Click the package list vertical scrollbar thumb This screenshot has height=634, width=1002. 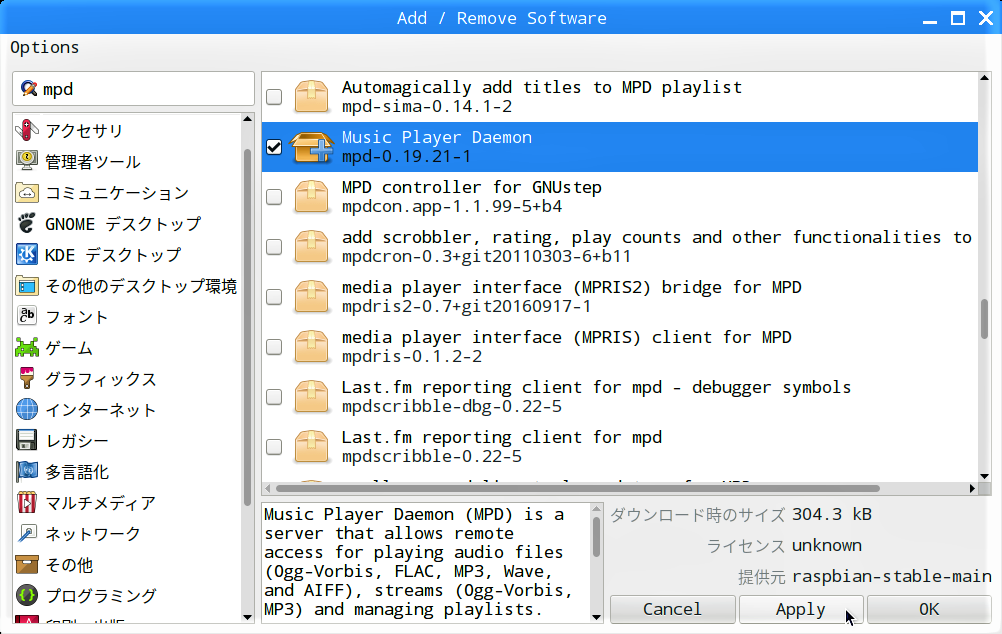[984, 319]
